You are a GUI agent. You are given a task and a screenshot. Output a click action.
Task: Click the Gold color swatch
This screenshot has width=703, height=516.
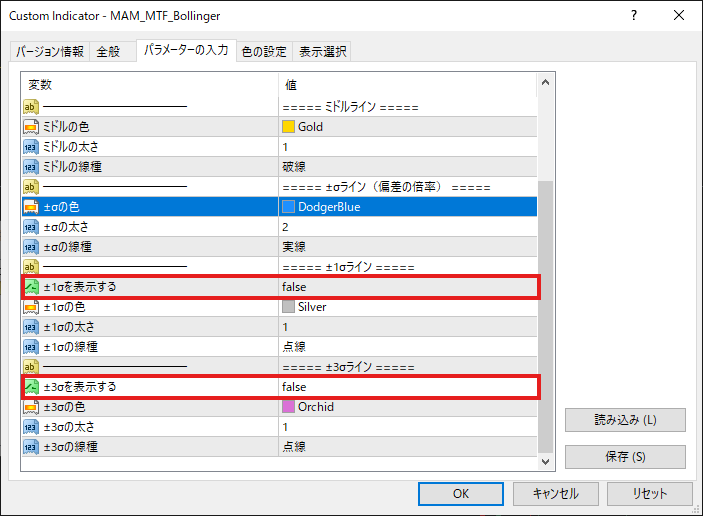tap(288, 127)
